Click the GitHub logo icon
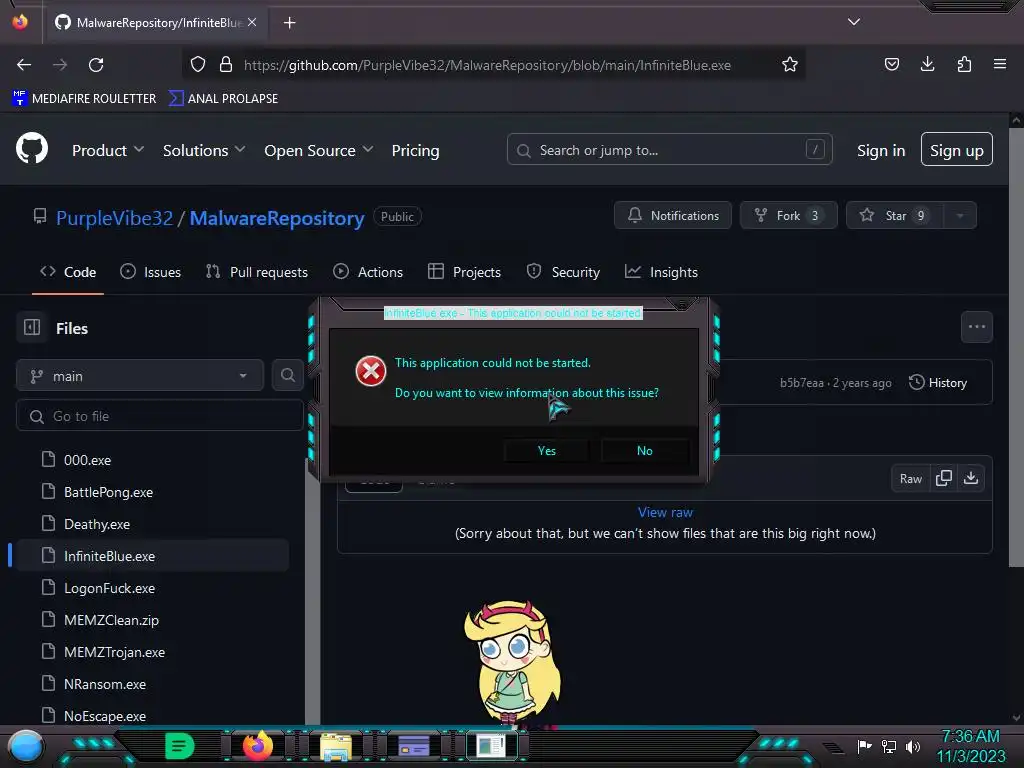 (x=31, y=149)
